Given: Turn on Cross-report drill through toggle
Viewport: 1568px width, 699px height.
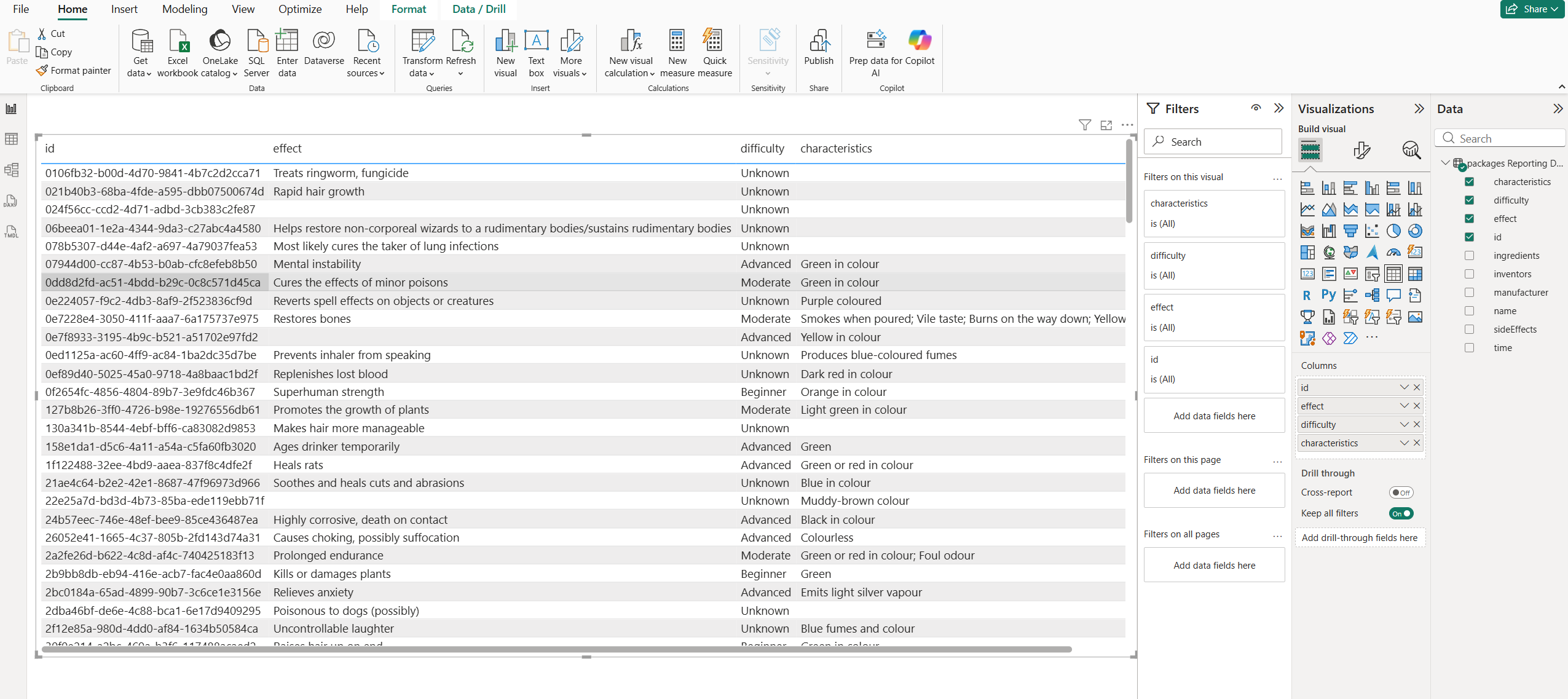Looking at the screenshot, I should [x=1401, y=492].
